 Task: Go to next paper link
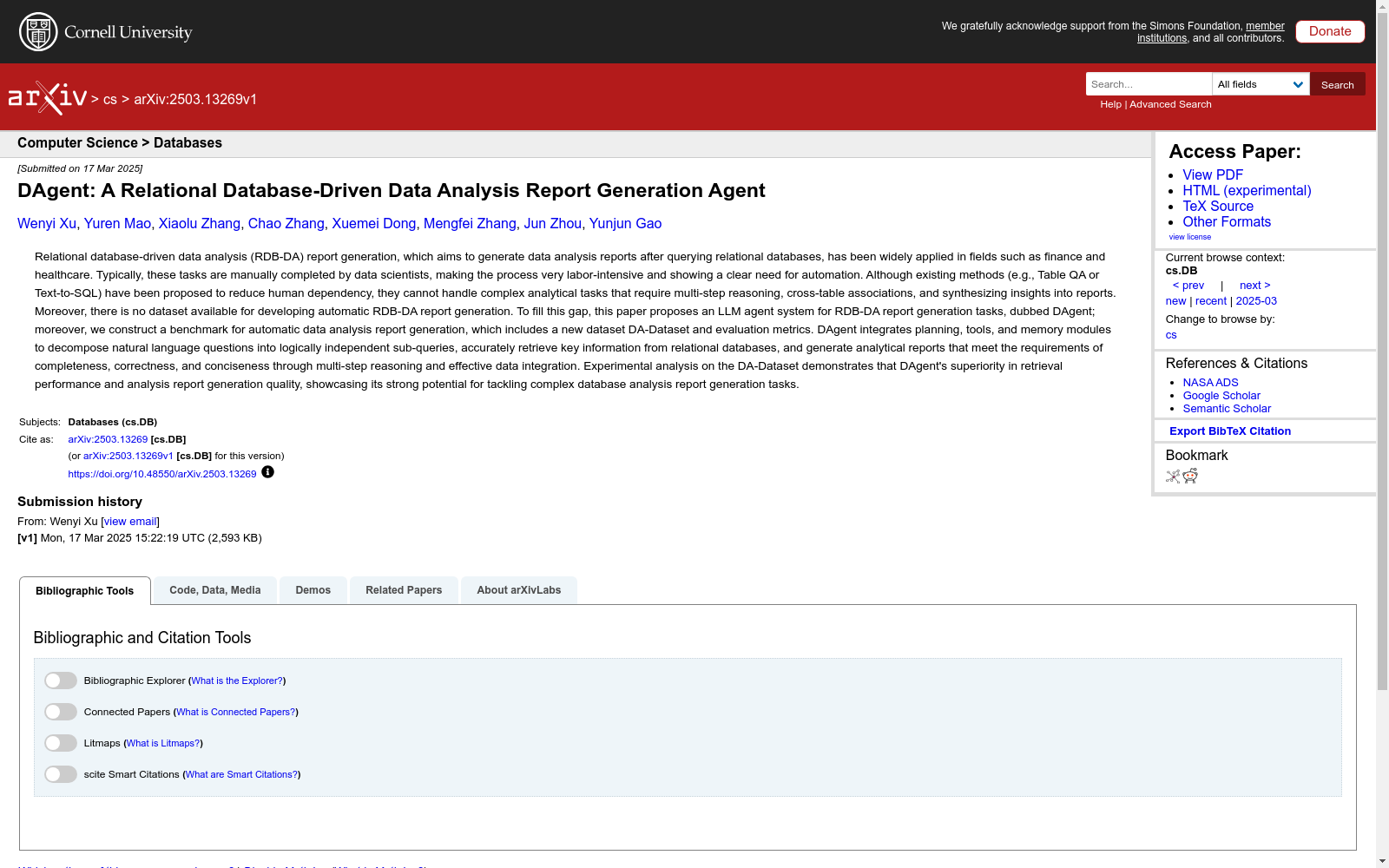pyautogui.click(x=1254, y=286)
